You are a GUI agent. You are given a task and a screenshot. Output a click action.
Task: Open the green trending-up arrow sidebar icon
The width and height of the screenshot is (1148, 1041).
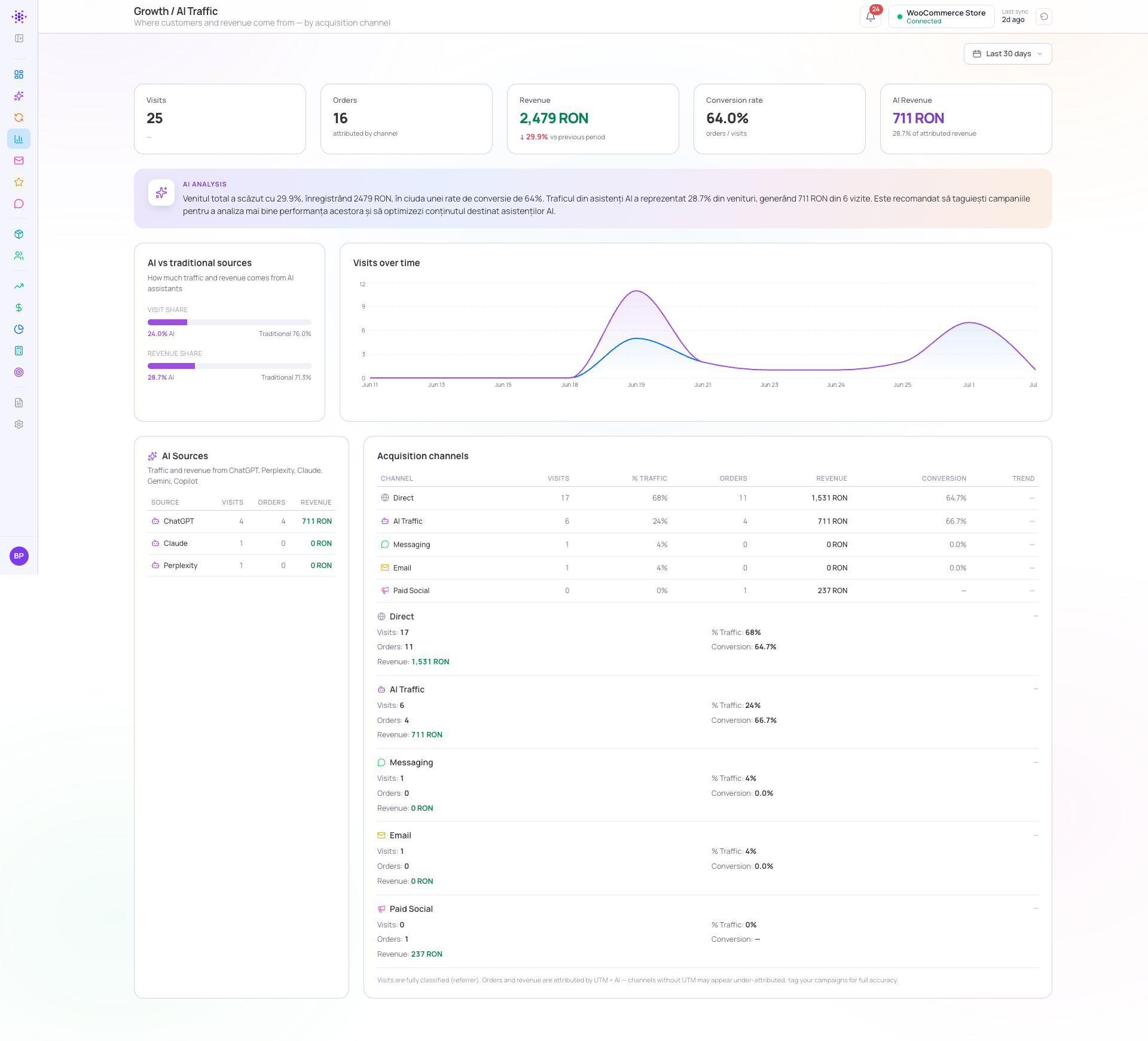tap(19, 286)
